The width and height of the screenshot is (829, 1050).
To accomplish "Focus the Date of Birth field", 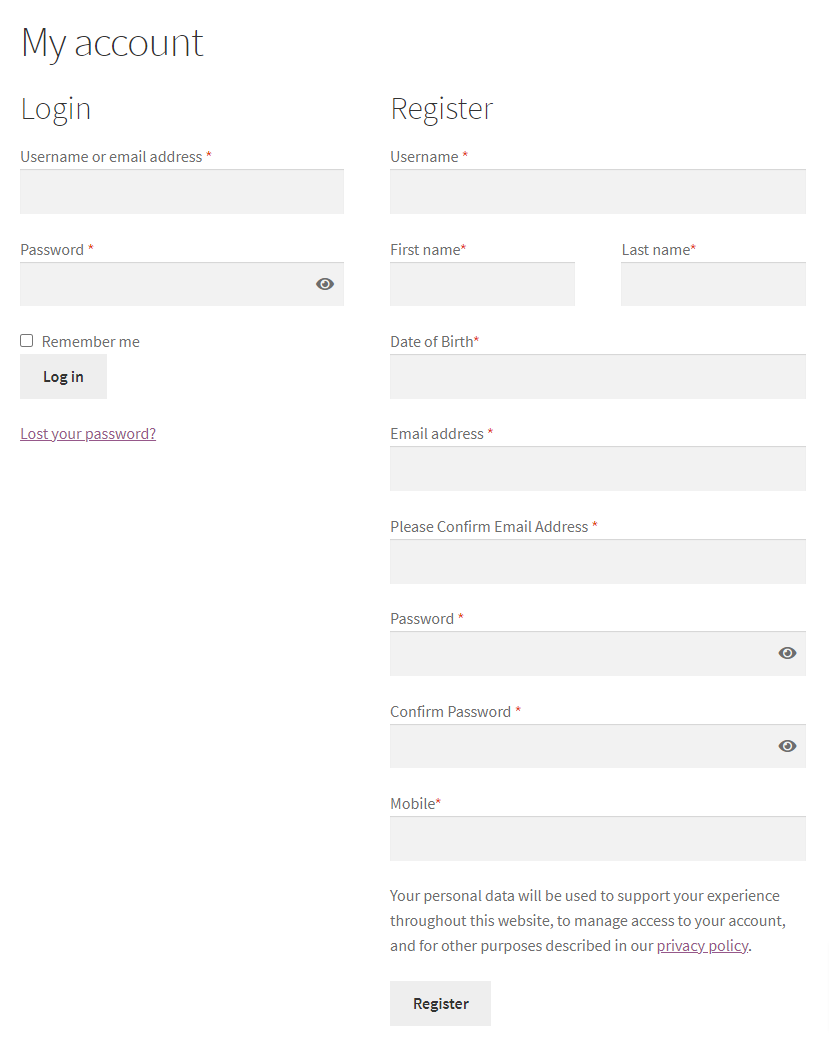I will click(598, 377).
